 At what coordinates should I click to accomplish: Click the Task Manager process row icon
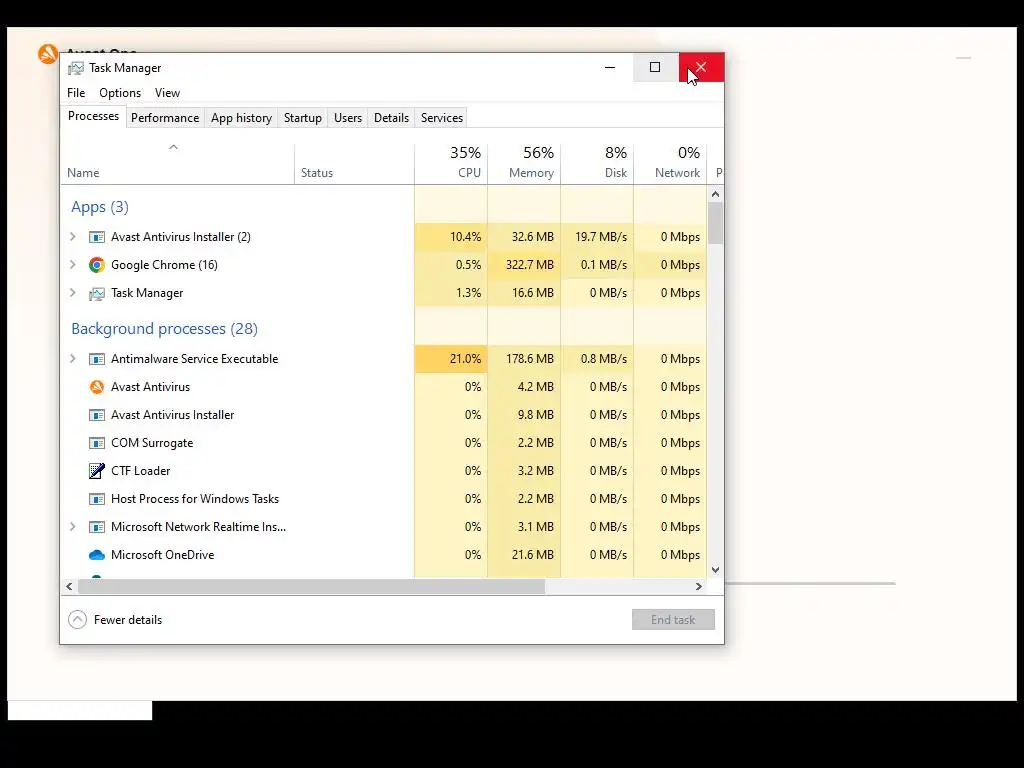point(97,293)
